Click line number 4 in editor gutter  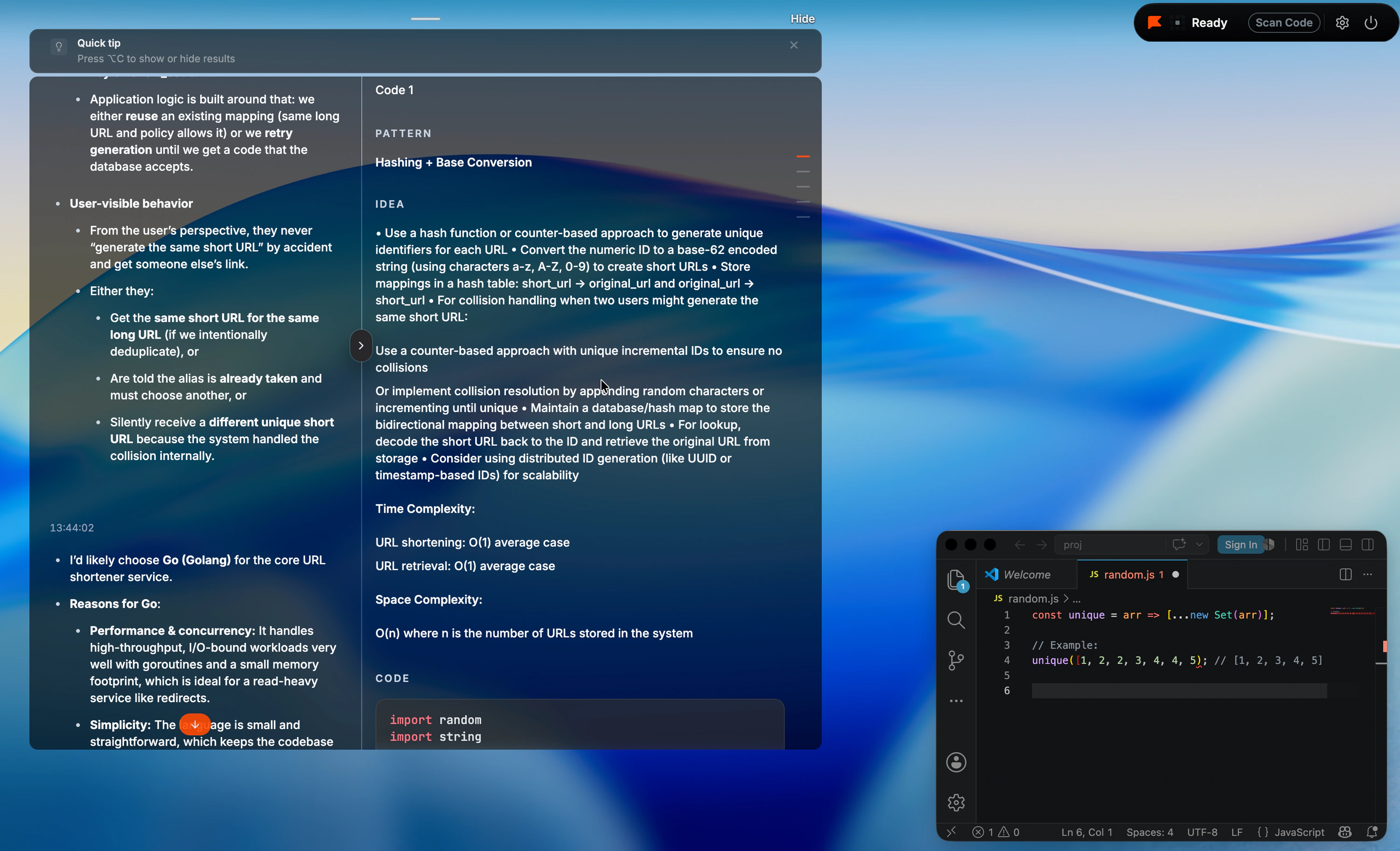coord(1006,660)
